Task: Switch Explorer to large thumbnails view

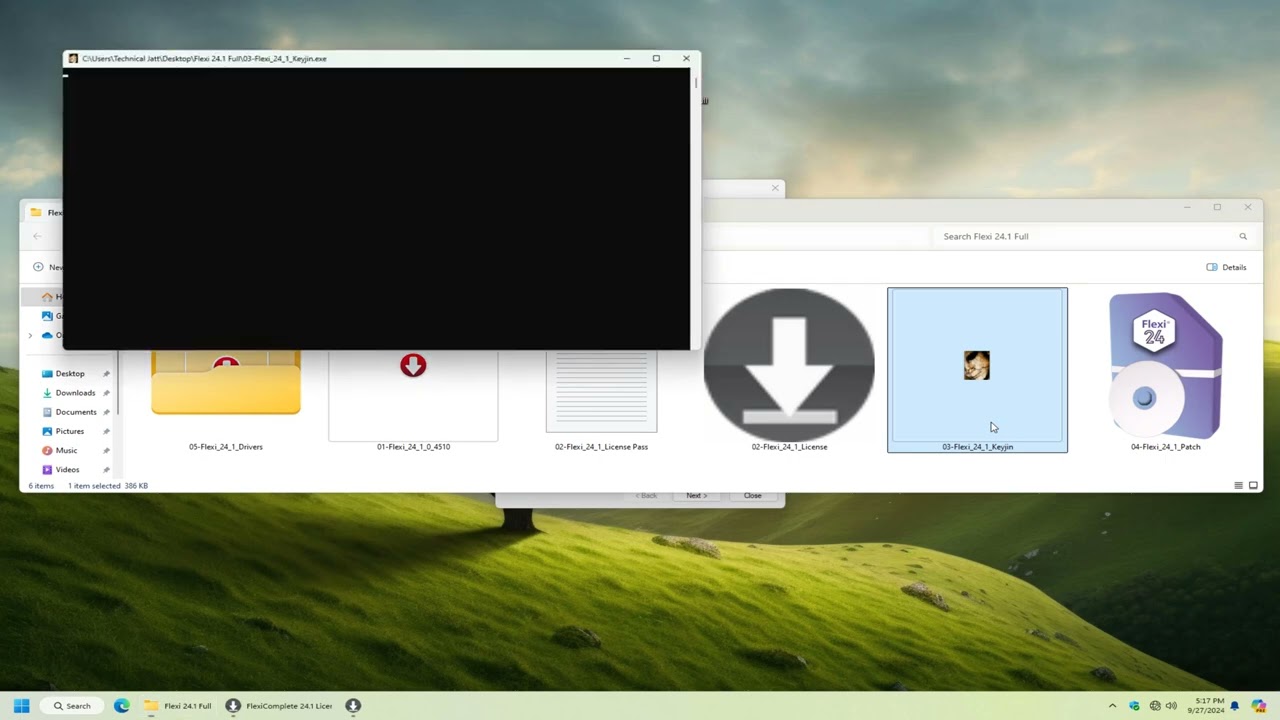Action: tap(1253, 486)
